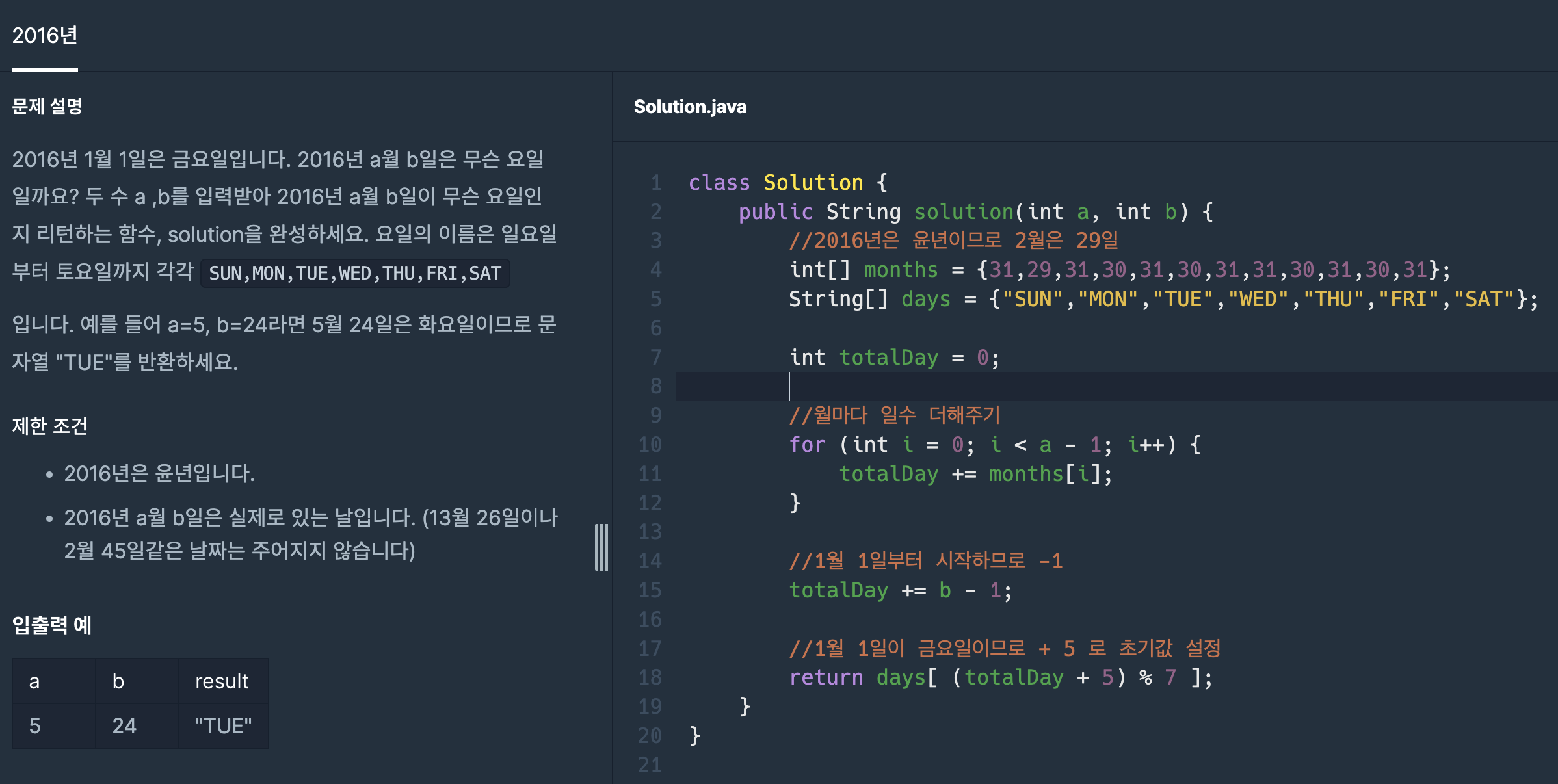The height and width of the screenshot is (784, 1558).
Task: Click table header cell 'b'
Action: click(x=137, y=681)
